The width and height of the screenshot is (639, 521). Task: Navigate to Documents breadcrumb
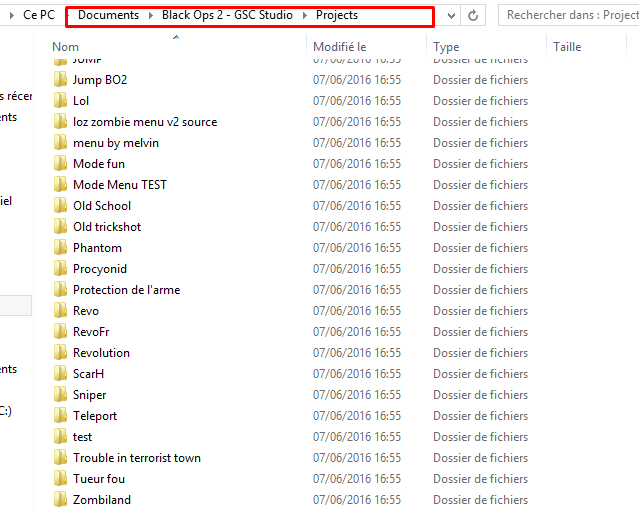click(108, 15)
